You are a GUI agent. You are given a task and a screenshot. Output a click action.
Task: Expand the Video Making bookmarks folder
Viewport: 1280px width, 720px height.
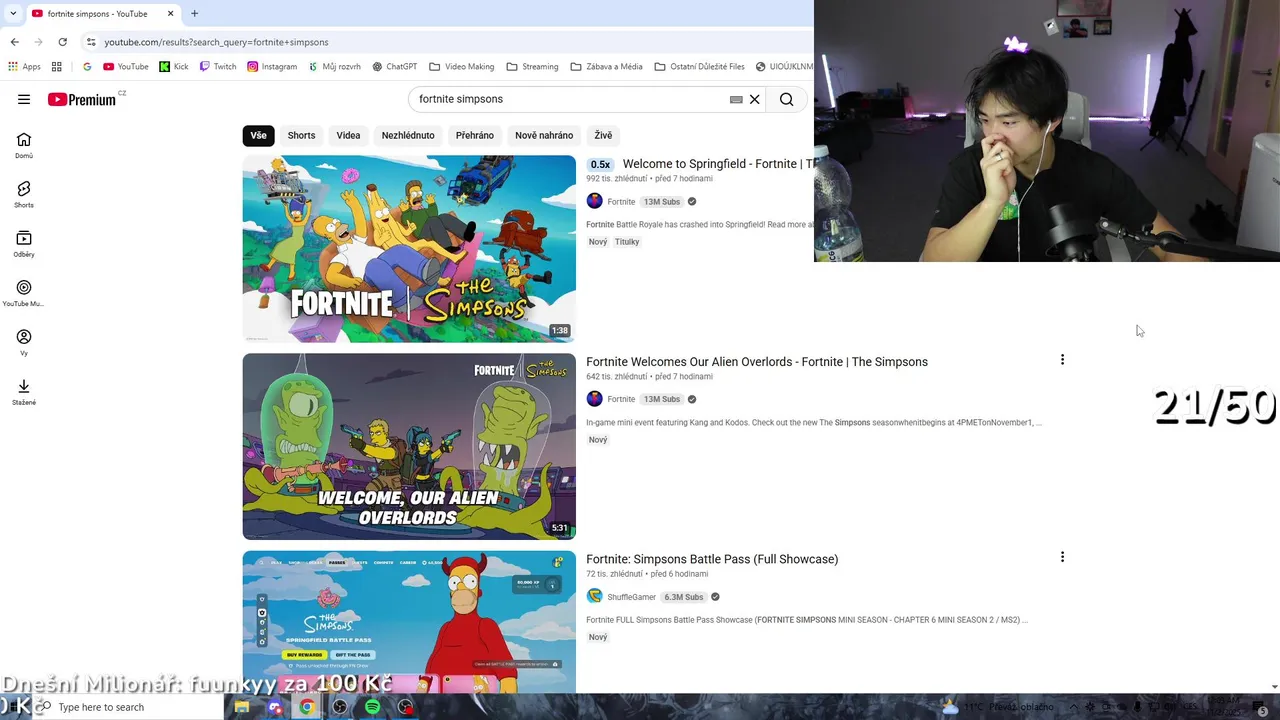[462, 67]
